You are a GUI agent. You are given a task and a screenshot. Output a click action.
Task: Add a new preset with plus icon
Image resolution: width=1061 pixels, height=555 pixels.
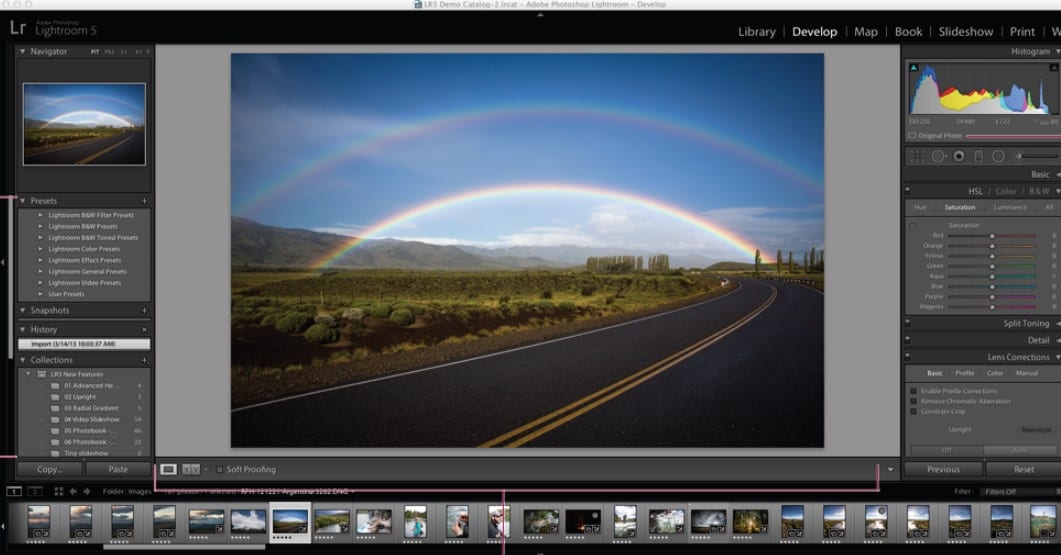[144, 201]
